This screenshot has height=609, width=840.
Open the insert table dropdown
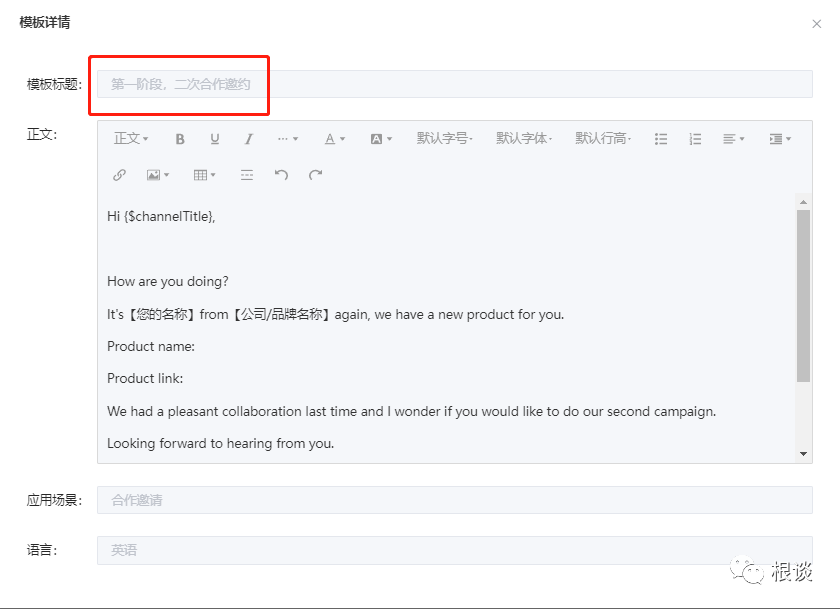(x=205, y=175)
